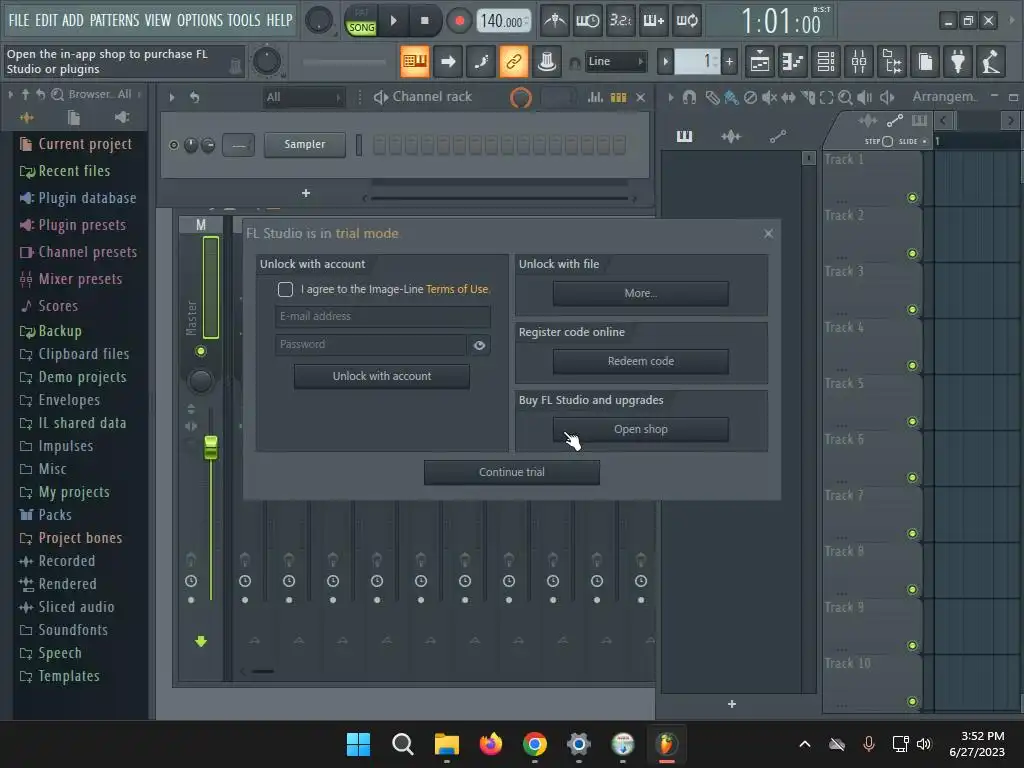Focus the Password field
The image size is (1024, 768).
(x=370, y=344)
